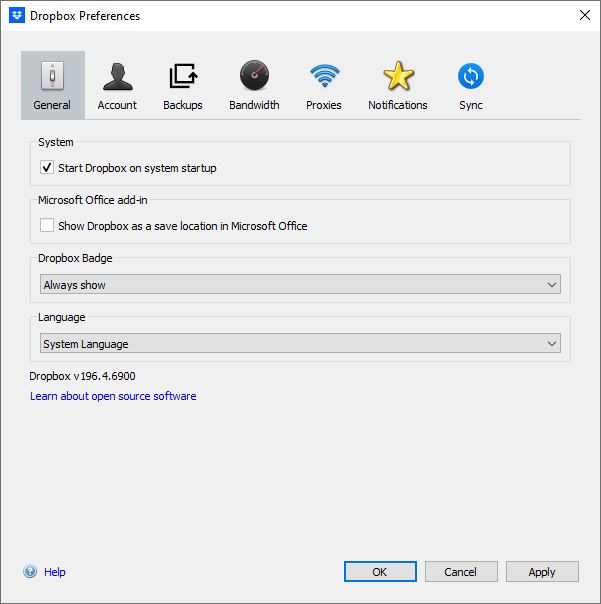Apply the preference changes
The height and width of the screenshot is (604, 601).
(542, 572)
